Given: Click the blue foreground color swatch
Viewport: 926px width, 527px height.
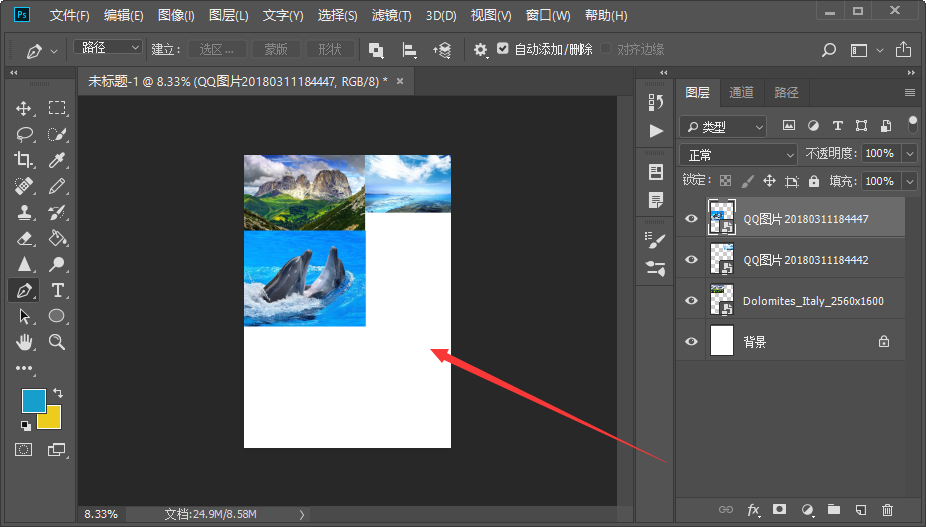Looking at the screenshot, I should point(34,401).
